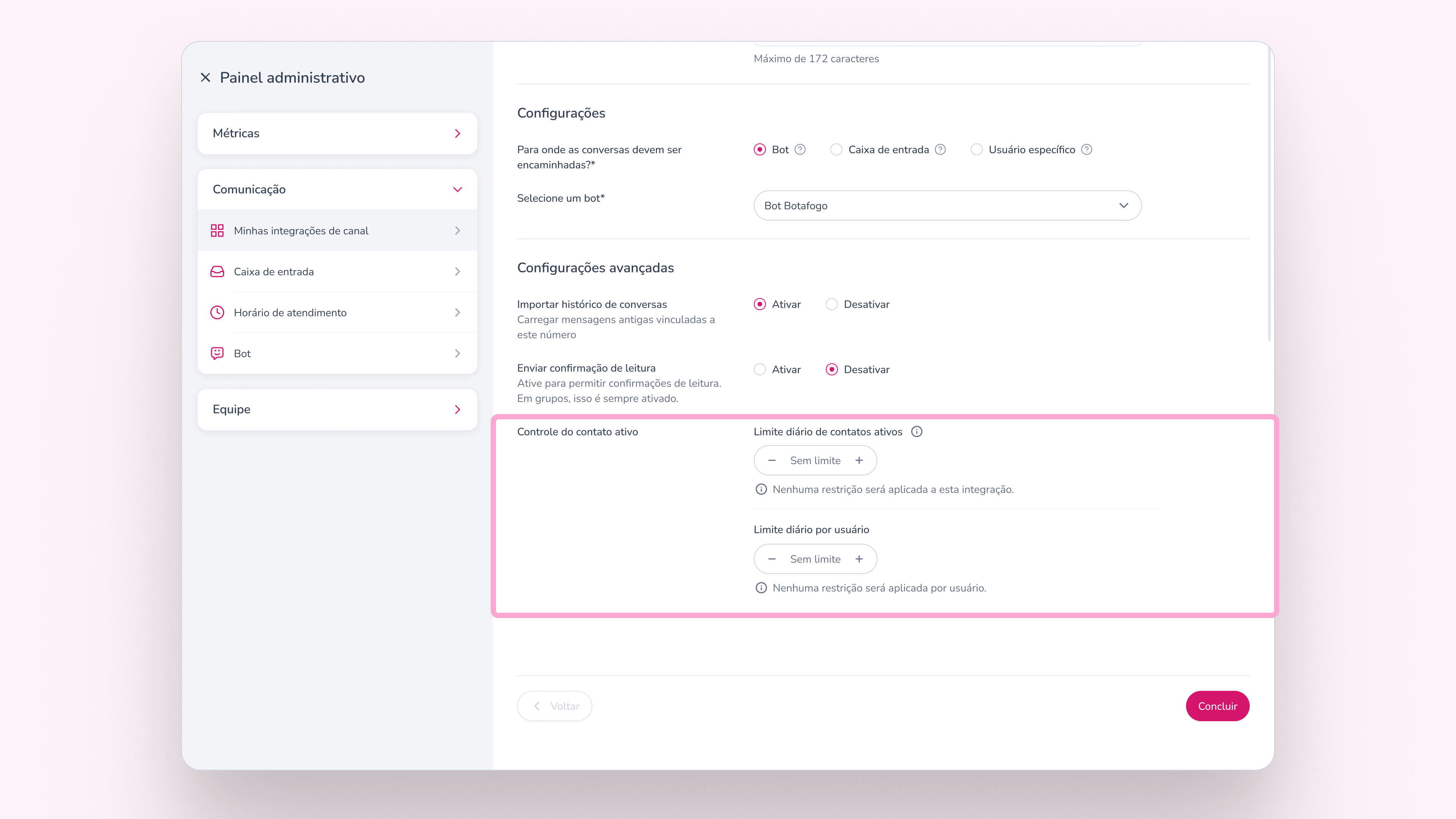Decrease the Limite diário de contatos ativos with minus

coord(772,461)
